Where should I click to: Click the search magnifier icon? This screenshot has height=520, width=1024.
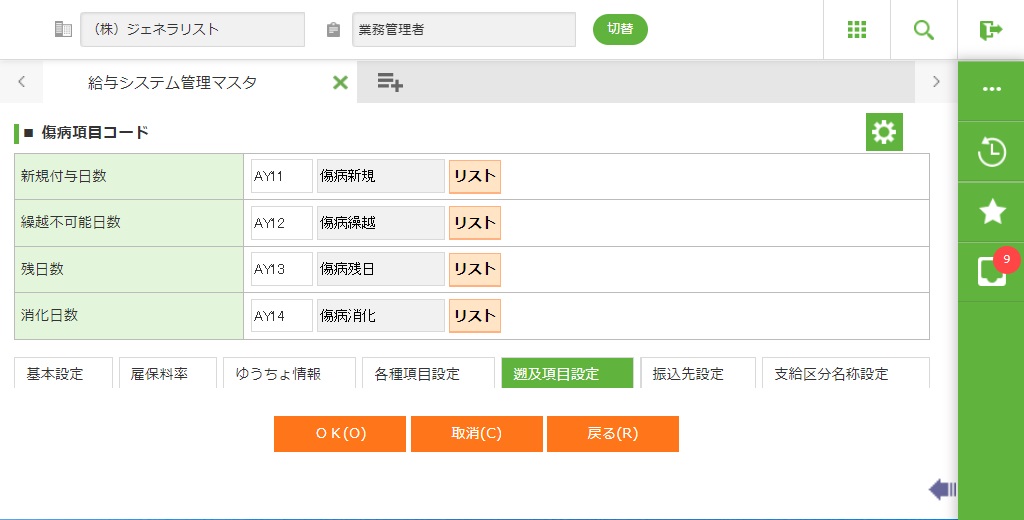[x=923, y=30]
